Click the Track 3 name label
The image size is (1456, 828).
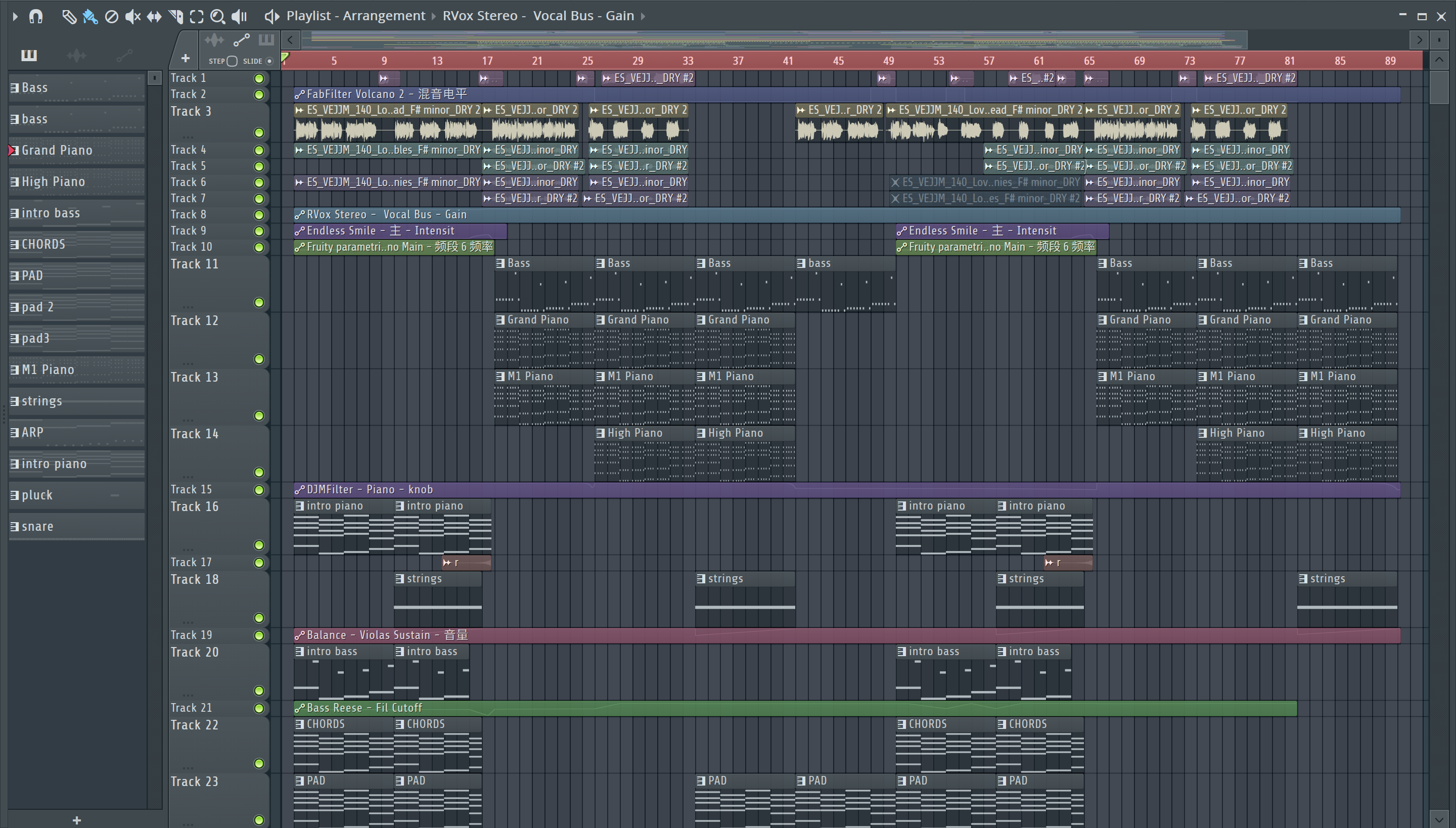pos(191,111)
